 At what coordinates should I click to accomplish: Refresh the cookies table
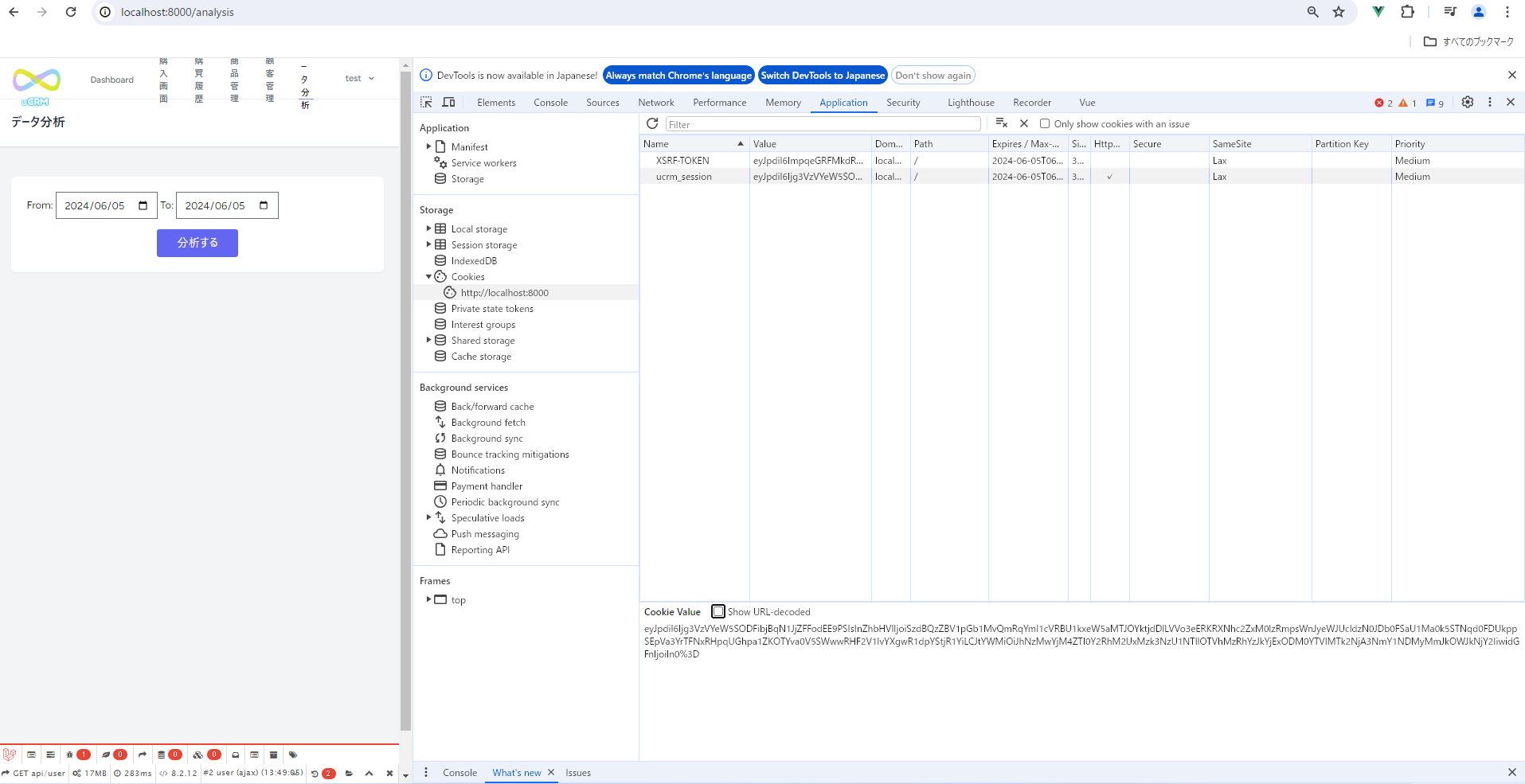click(x=652, y=123)
